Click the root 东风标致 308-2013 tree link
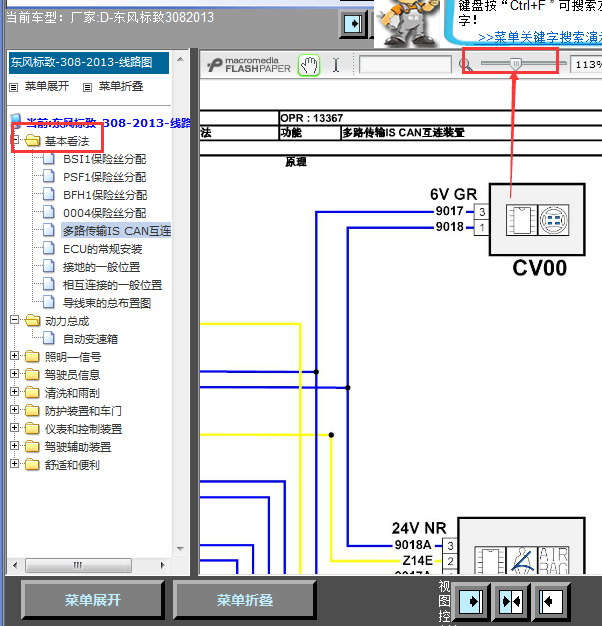 [x=108, y=123]
